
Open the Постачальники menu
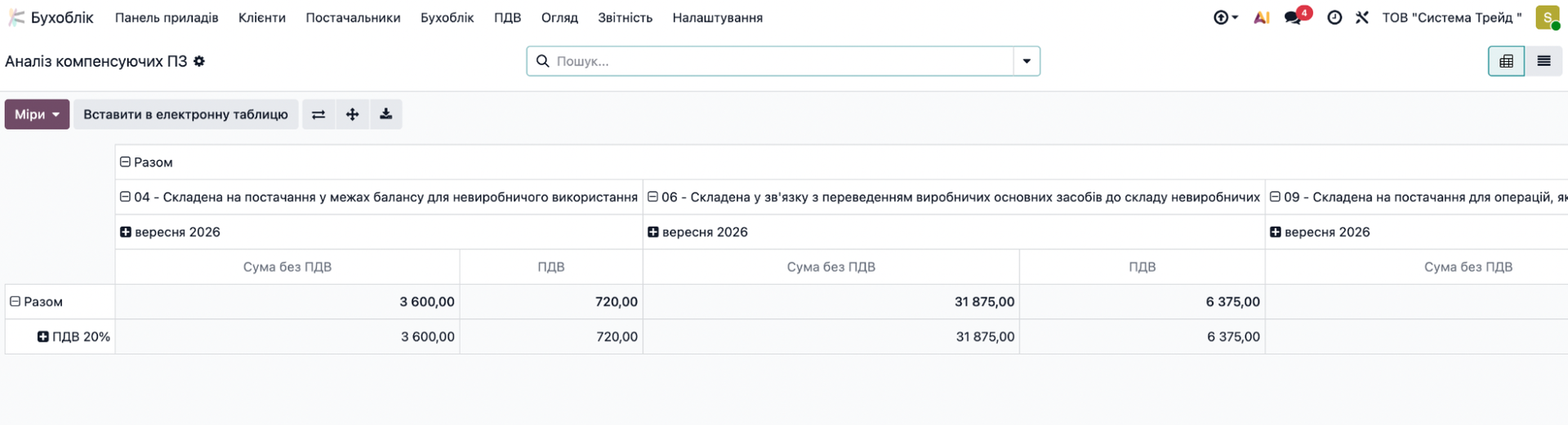[353, 17]
